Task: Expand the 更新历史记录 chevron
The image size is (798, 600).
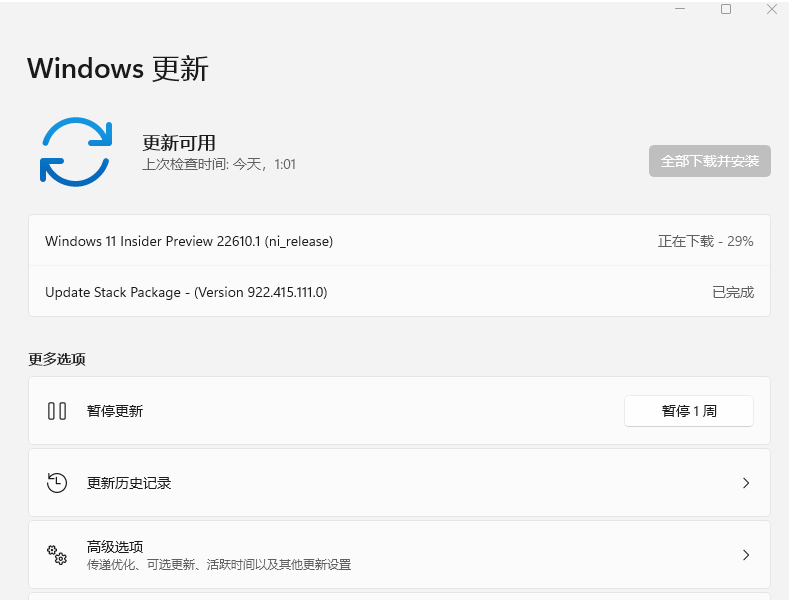Action: [746, 482]
